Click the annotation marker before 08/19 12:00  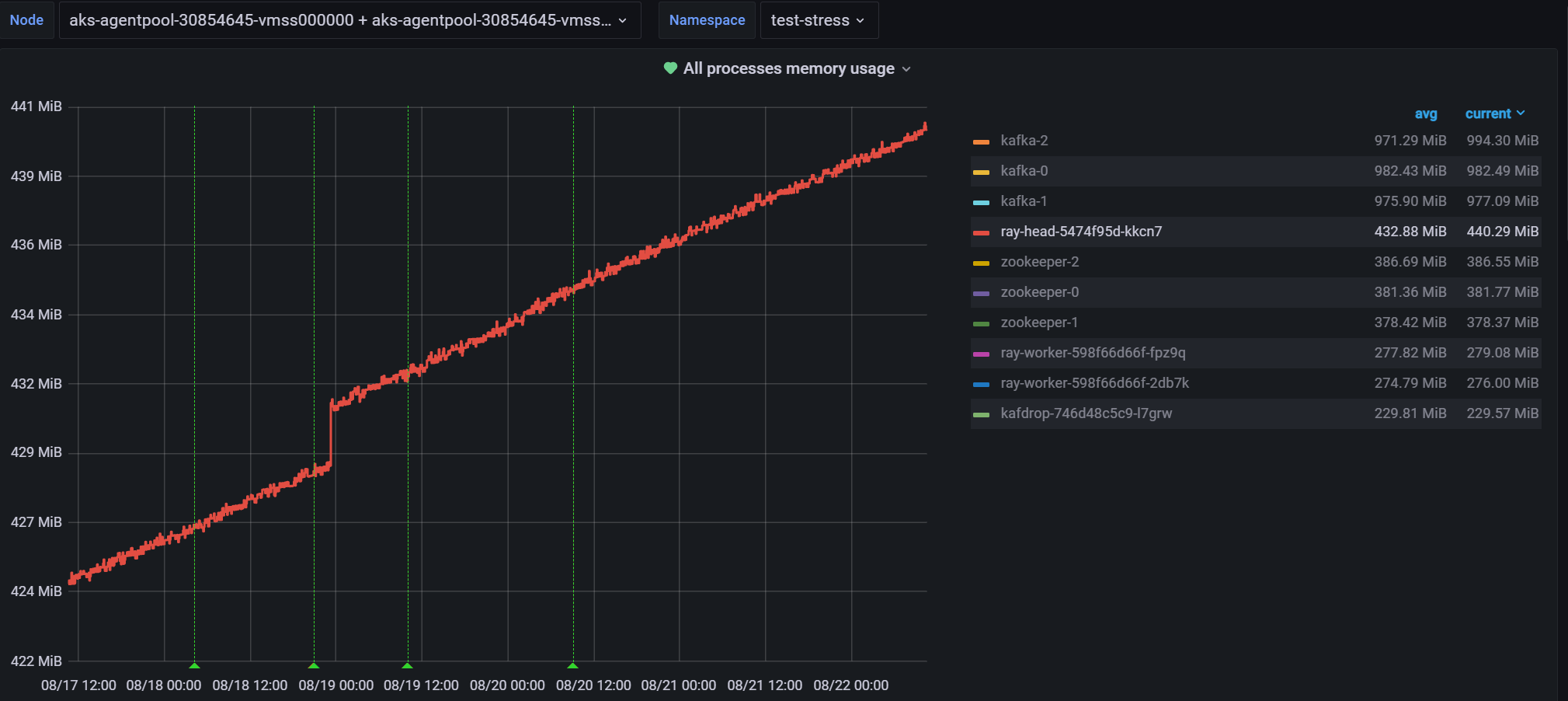click(x=407, y=665)
